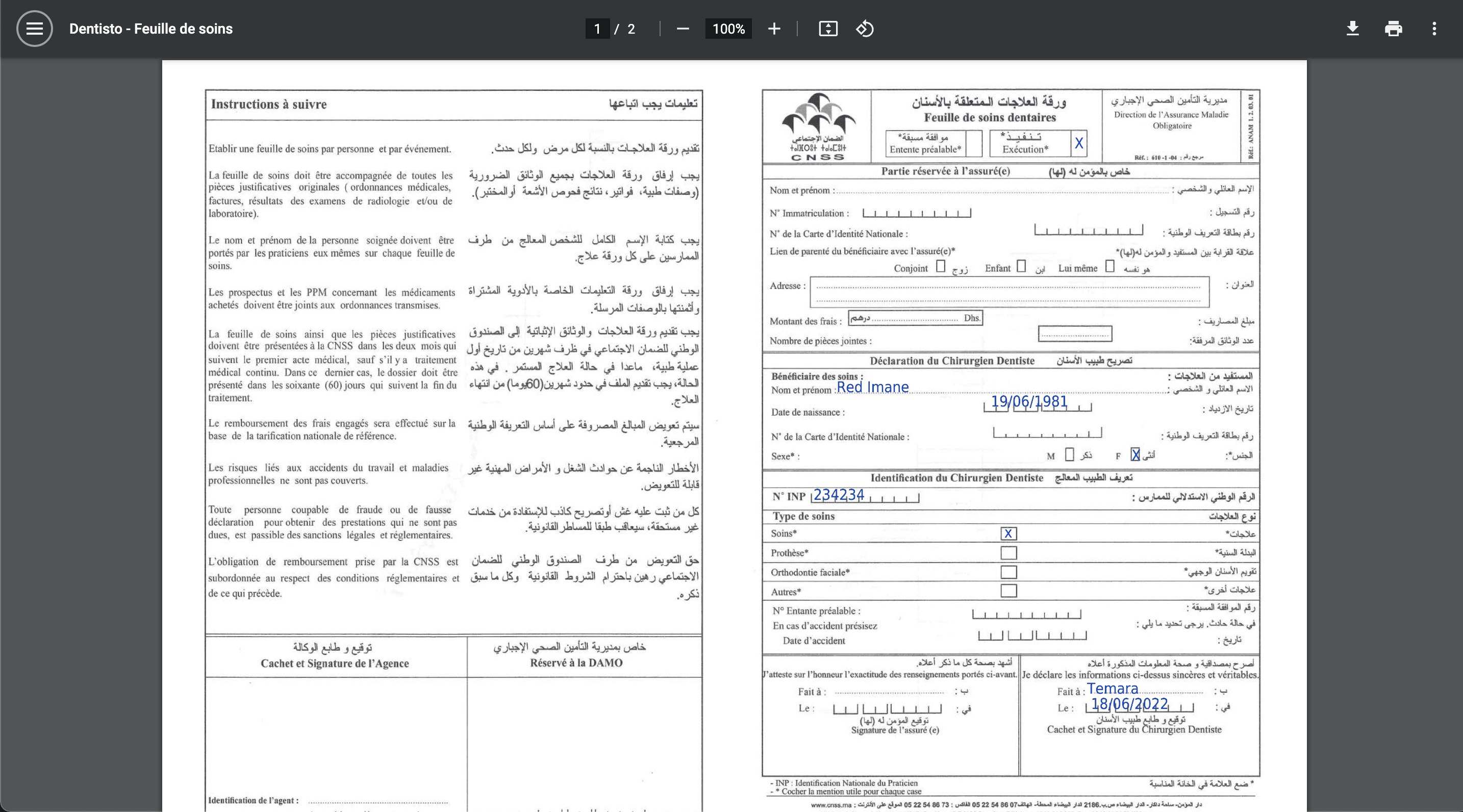
Task: Check the Prothèse checkbox
Action: [1008, 553]
